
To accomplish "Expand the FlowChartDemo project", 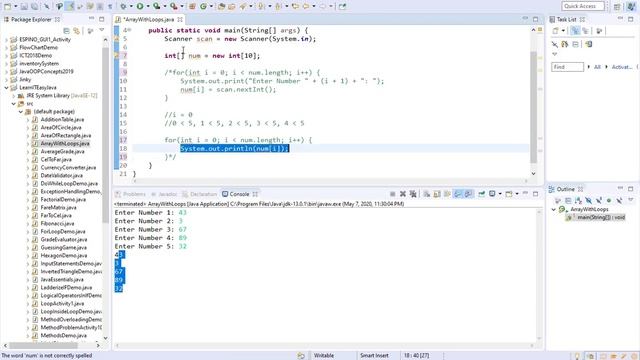I will (x=6, y=48).
